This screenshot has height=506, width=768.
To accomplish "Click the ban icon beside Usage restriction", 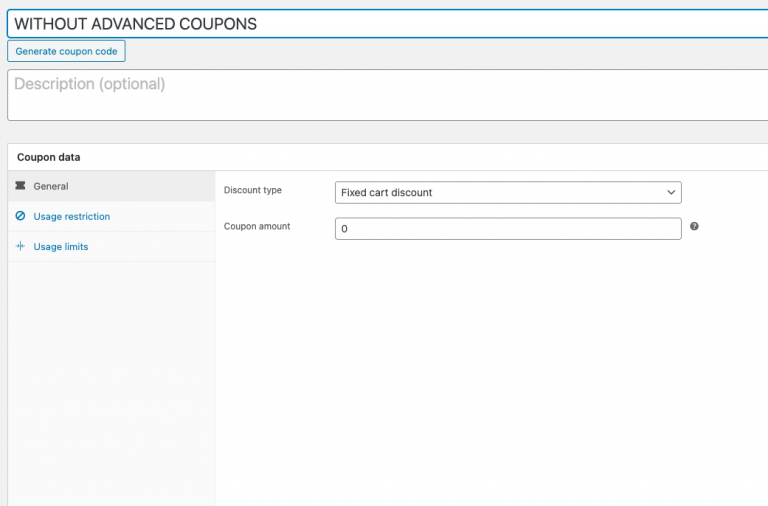I will (20, 216).
